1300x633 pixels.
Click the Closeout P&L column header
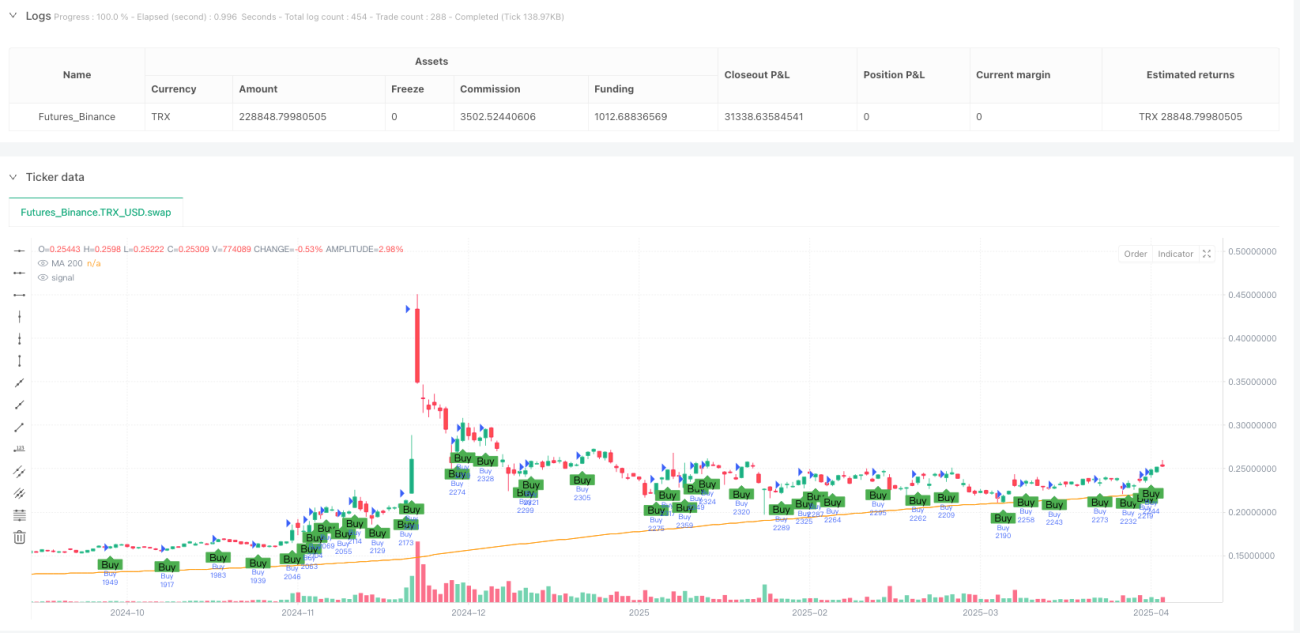pyautogui.click(x=761, y=75)
